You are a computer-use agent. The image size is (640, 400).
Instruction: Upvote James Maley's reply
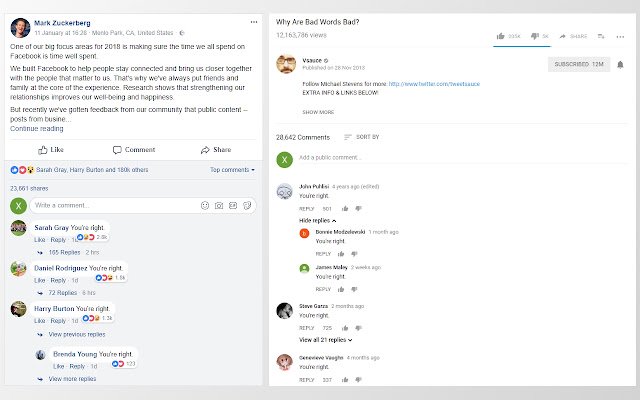click(341, 289)
